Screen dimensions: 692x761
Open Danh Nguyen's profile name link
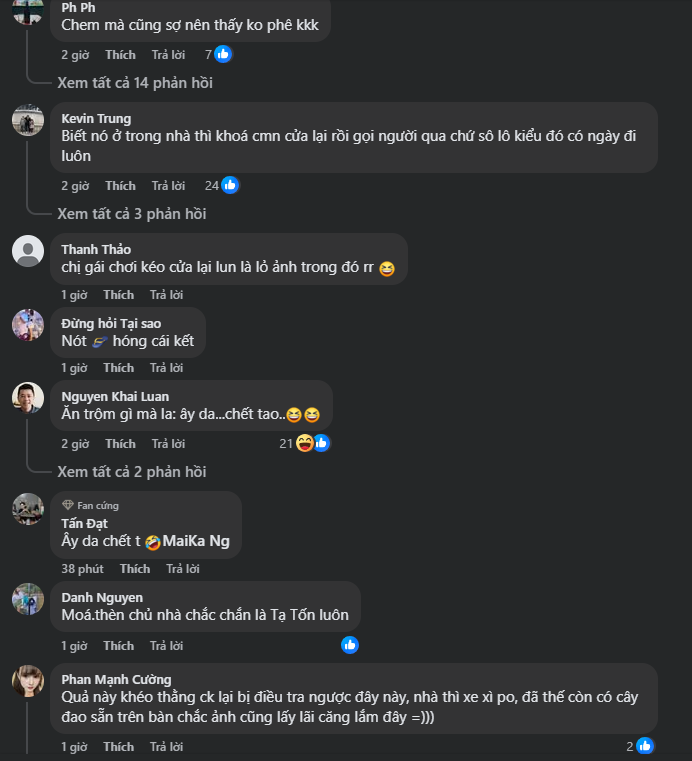pyautogui.click(x=102, y=597)
